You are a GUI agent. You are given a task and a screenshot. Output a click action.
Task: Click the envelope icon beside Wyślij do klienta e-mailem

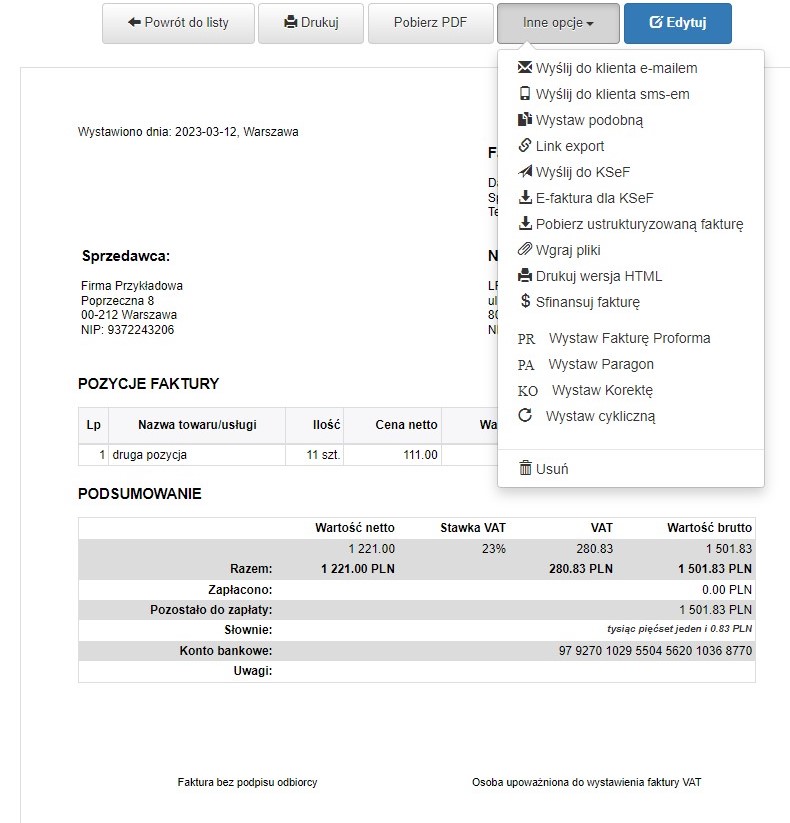(x=524, y=67)
